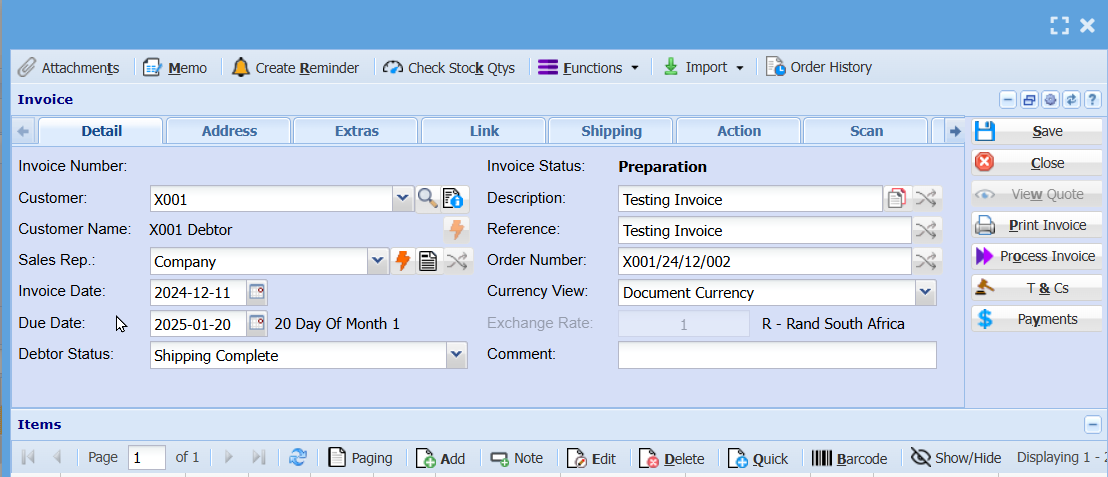Open the Currency View dropdown

click(x=925, y=293)
